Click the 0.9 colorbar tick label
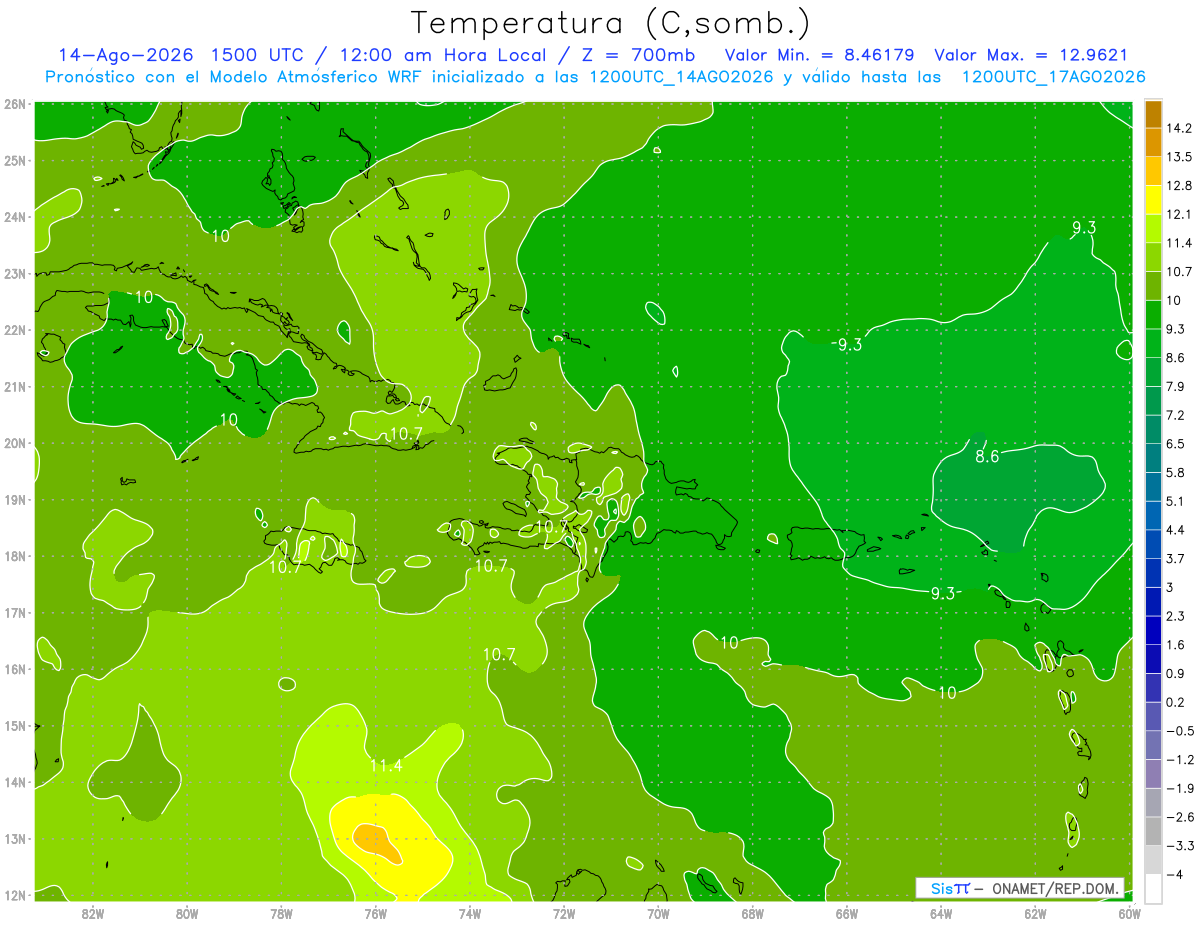Image resolution: width=1200 pixels, height=927 pixels. [x=1176, y=673]
